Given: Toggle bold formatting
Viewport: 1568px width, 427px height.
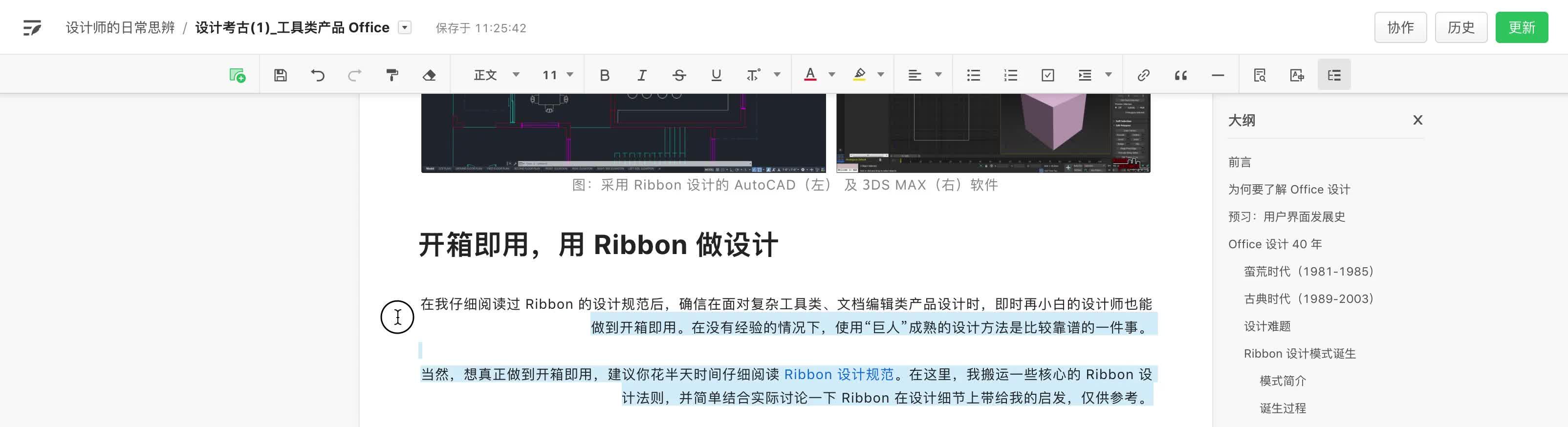Looking at the screenshot, I should click(x=605, y=75).
